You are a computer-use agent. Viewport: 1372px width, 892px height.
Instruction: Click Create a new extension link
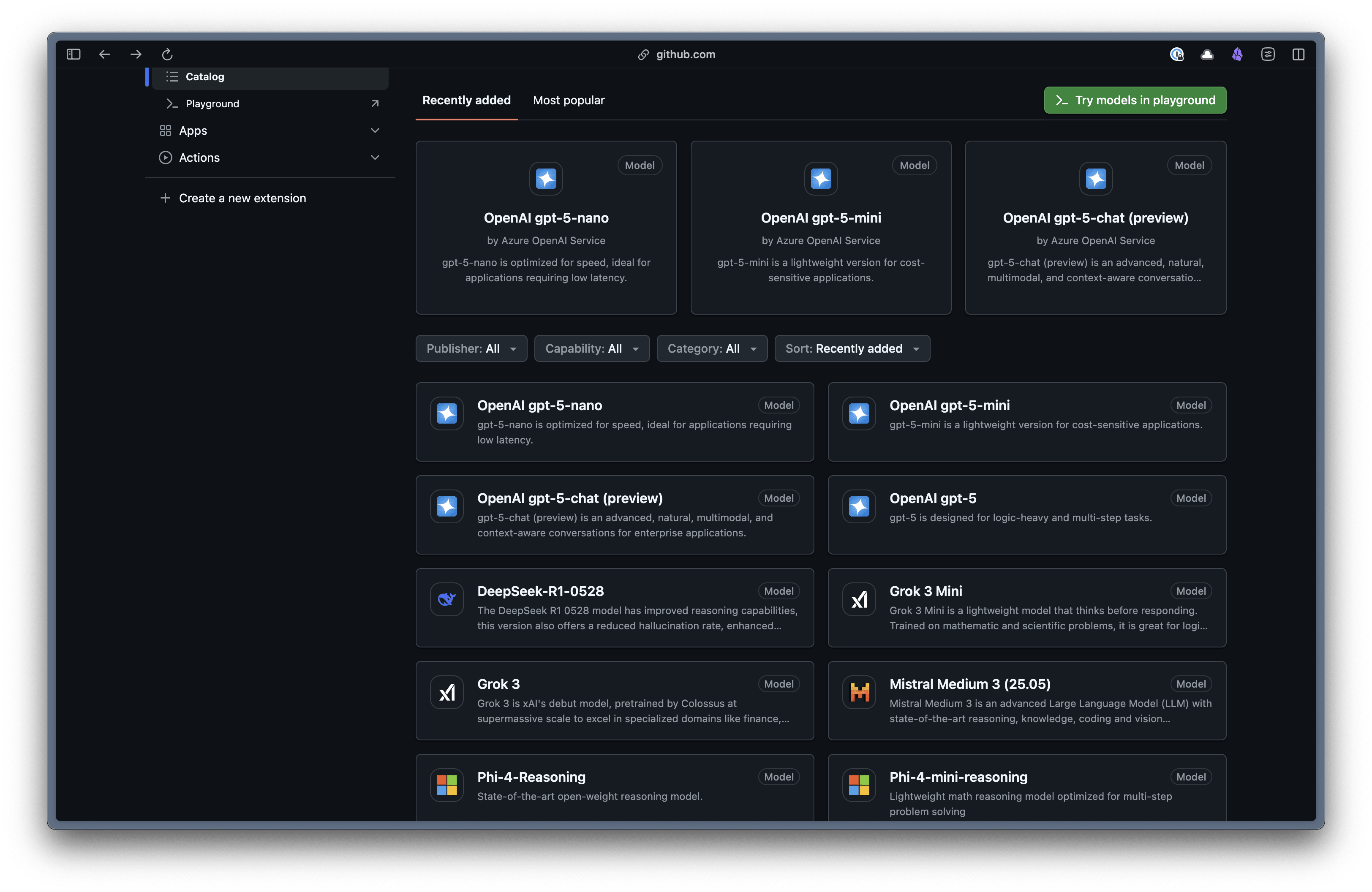click(x=242, y=198)
